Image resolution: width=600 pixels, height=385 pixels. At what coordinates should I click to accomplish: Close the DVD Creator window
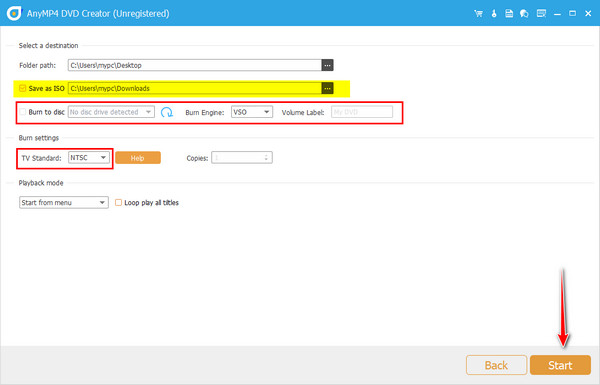click(588, 14)
